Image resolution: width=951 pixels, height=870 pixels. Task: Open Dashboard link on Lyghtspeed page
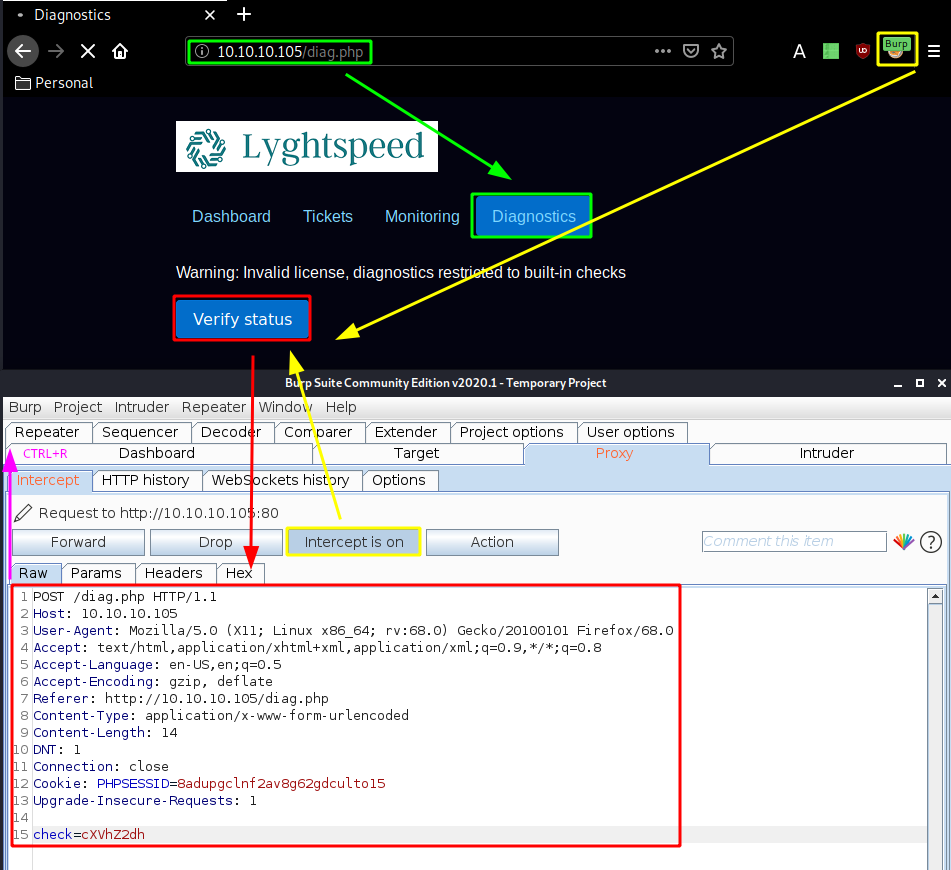tap(232, 217)
